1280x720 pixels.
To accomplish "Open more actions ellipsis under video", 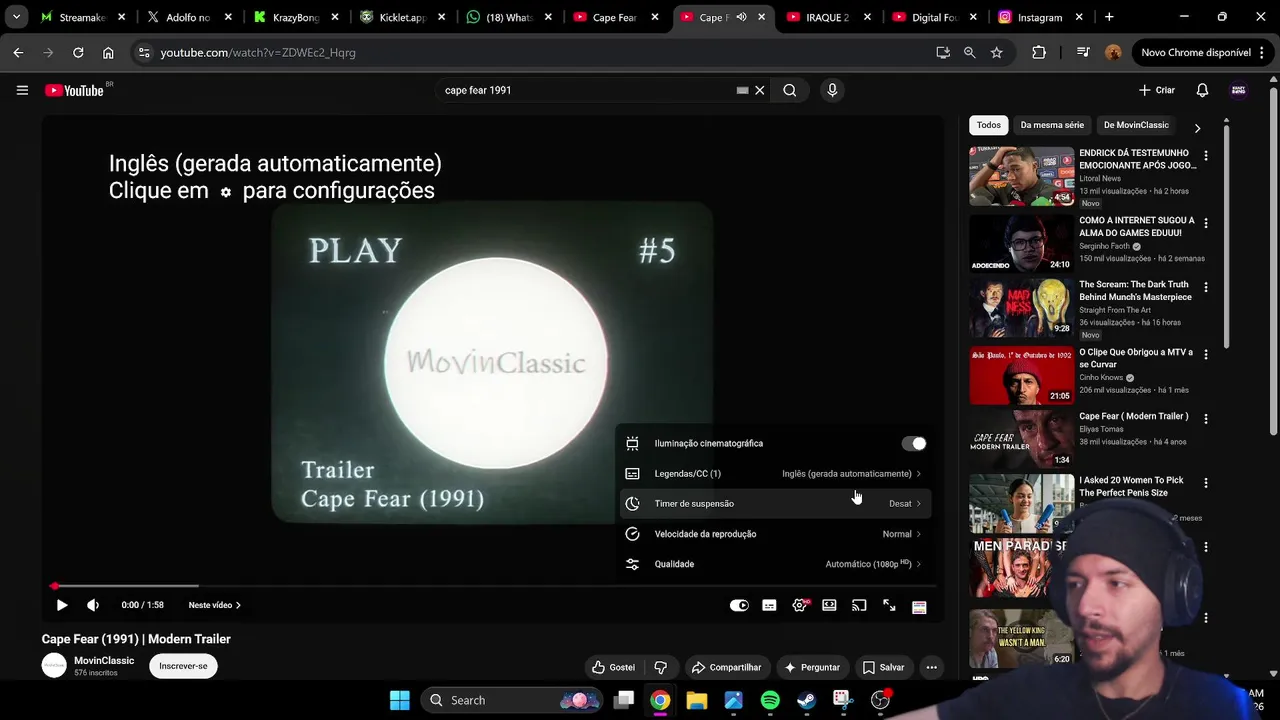I will click(x=931, y=667).
